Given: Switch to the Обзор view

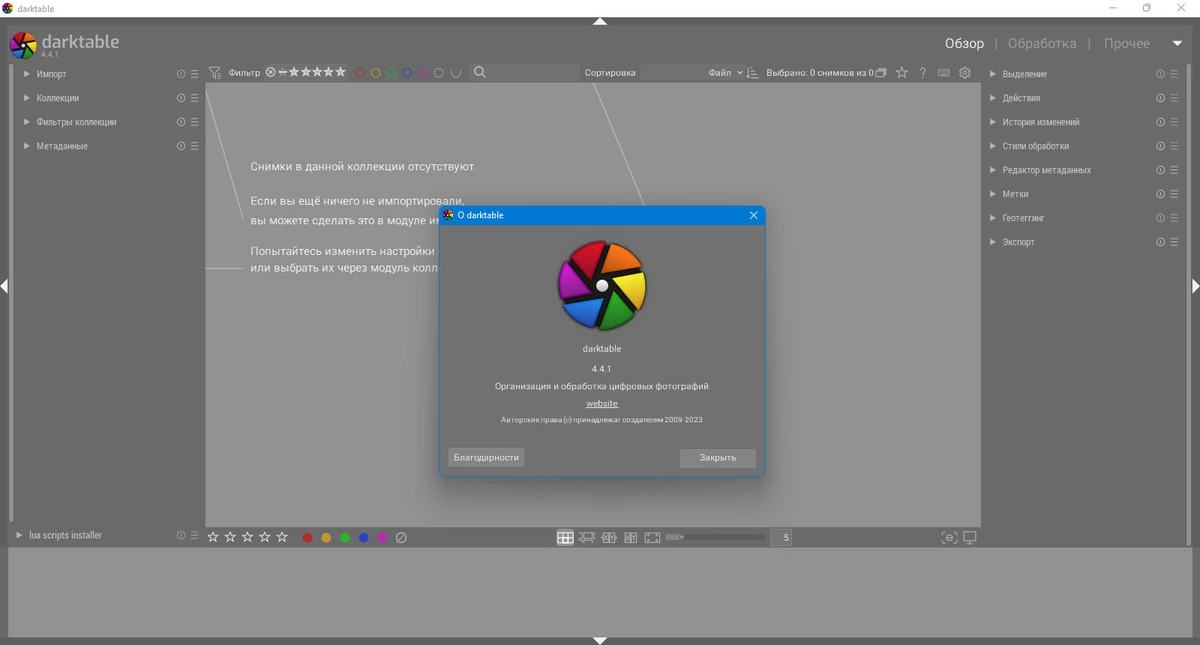Looking at the screenshot, I should click(x=964, y=43).
